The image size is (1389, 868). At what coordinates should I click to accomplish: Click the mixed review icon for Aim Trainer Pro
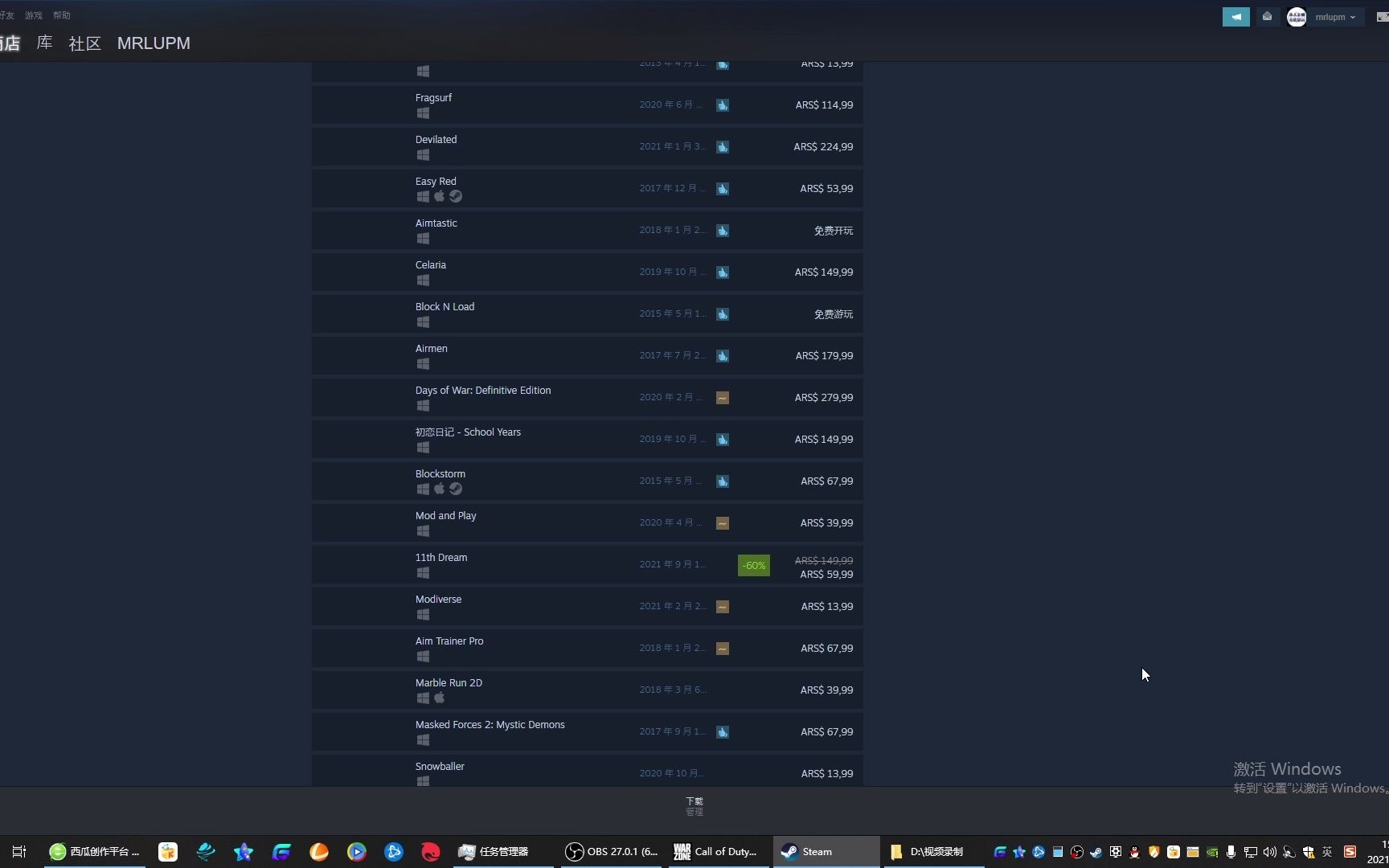click(x=723, y=649)
